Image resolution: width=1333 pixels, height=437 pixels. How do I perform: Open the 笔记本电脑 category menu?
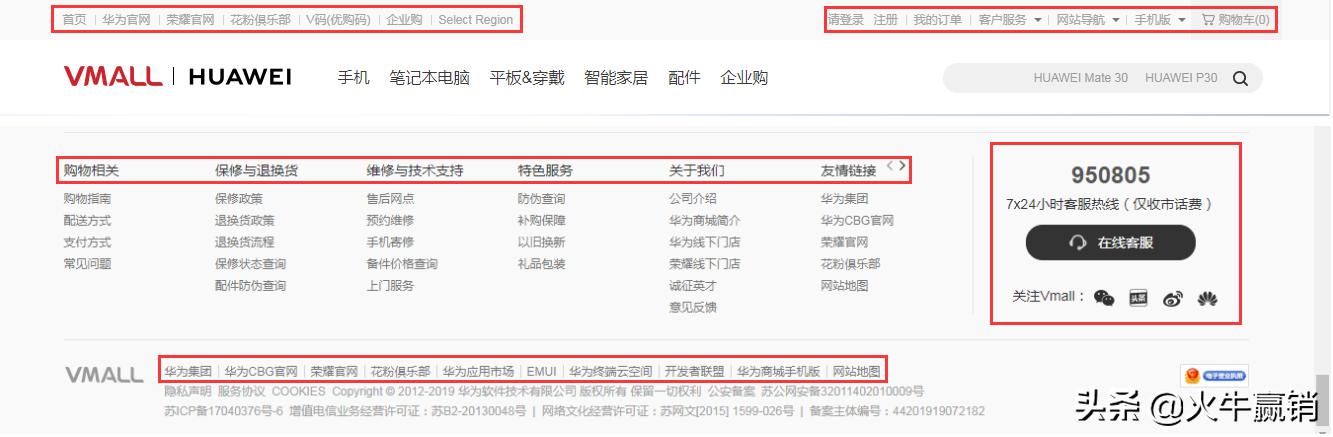click(x=429, y=77)
